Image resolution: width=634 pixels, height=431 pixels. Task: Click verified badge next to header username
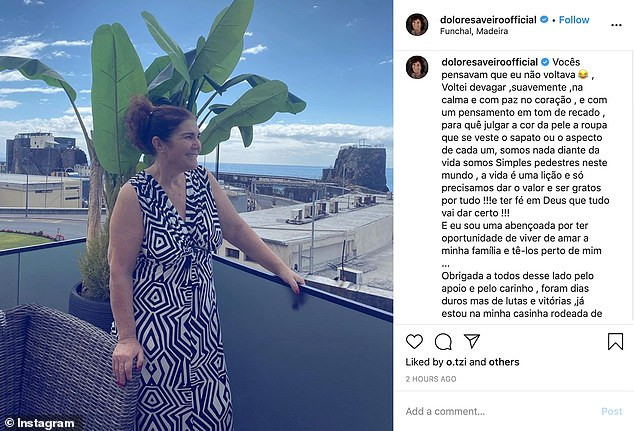pyautogui.click(x=544, y=19)
